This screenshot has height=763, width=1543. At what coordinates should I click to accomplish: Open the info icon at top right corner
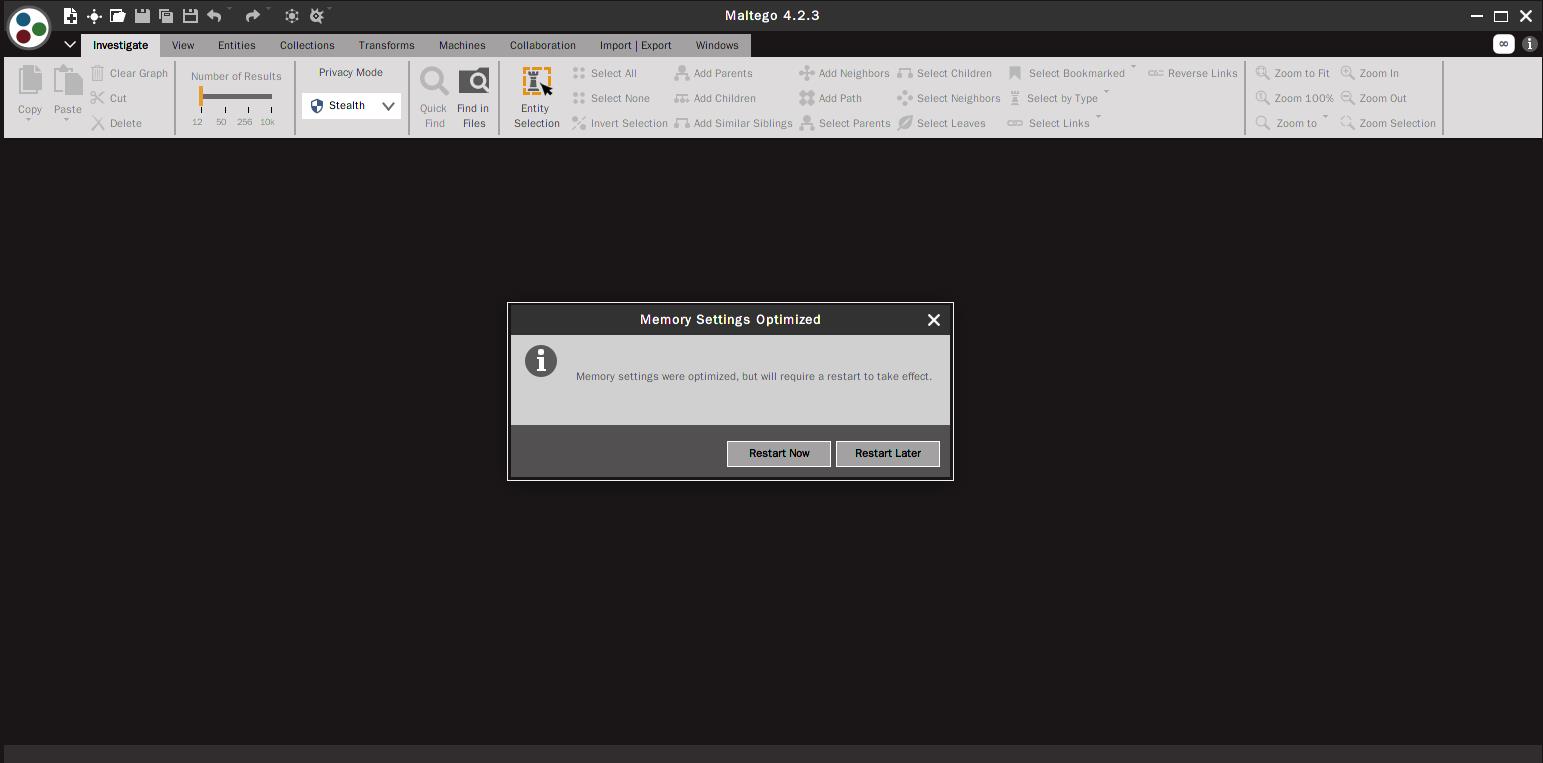pyautogui.click(x=1530, y=44)
